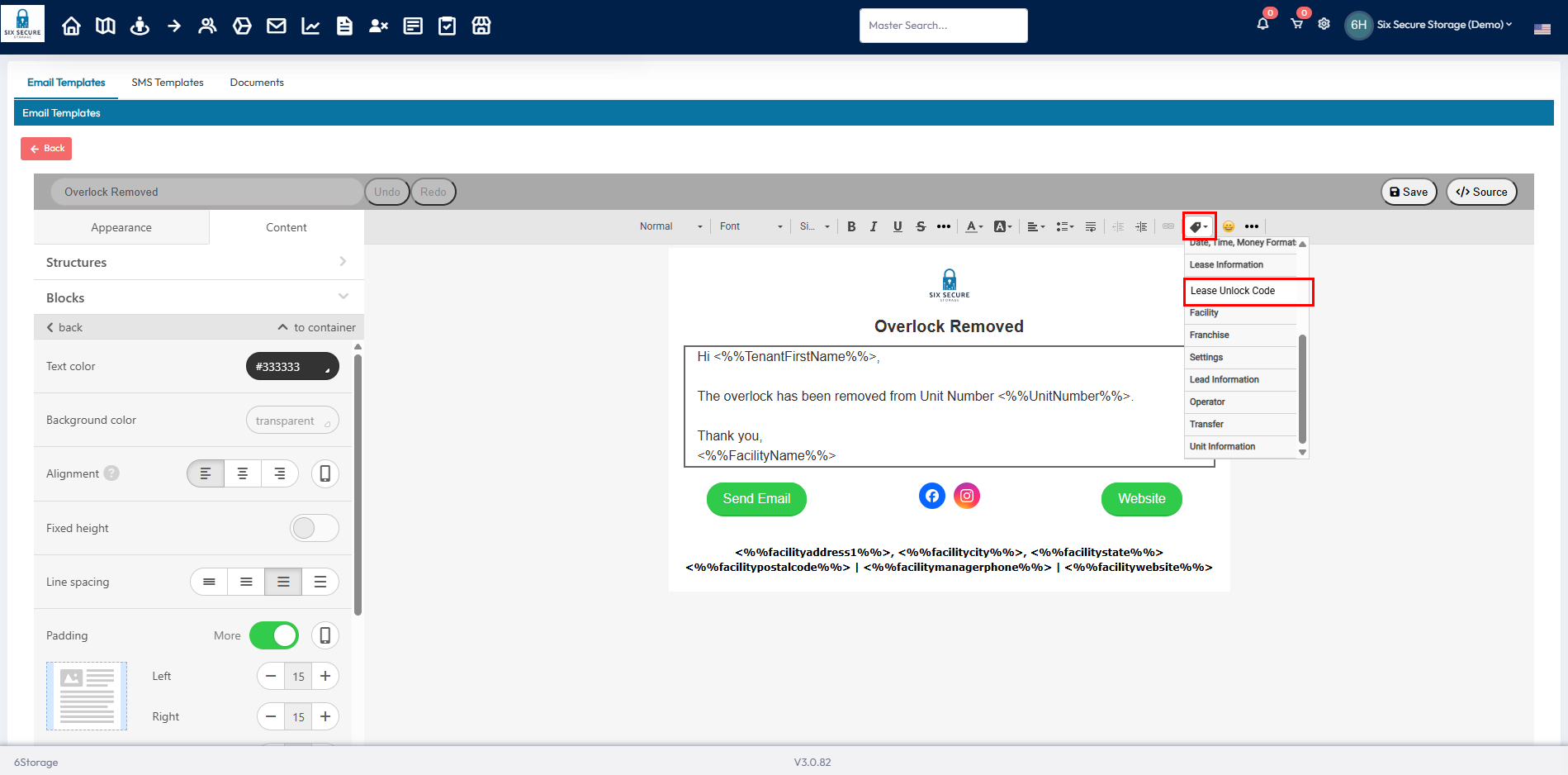
Task: Apply italic formatting in the toolbar
Action: click(874, 226)
